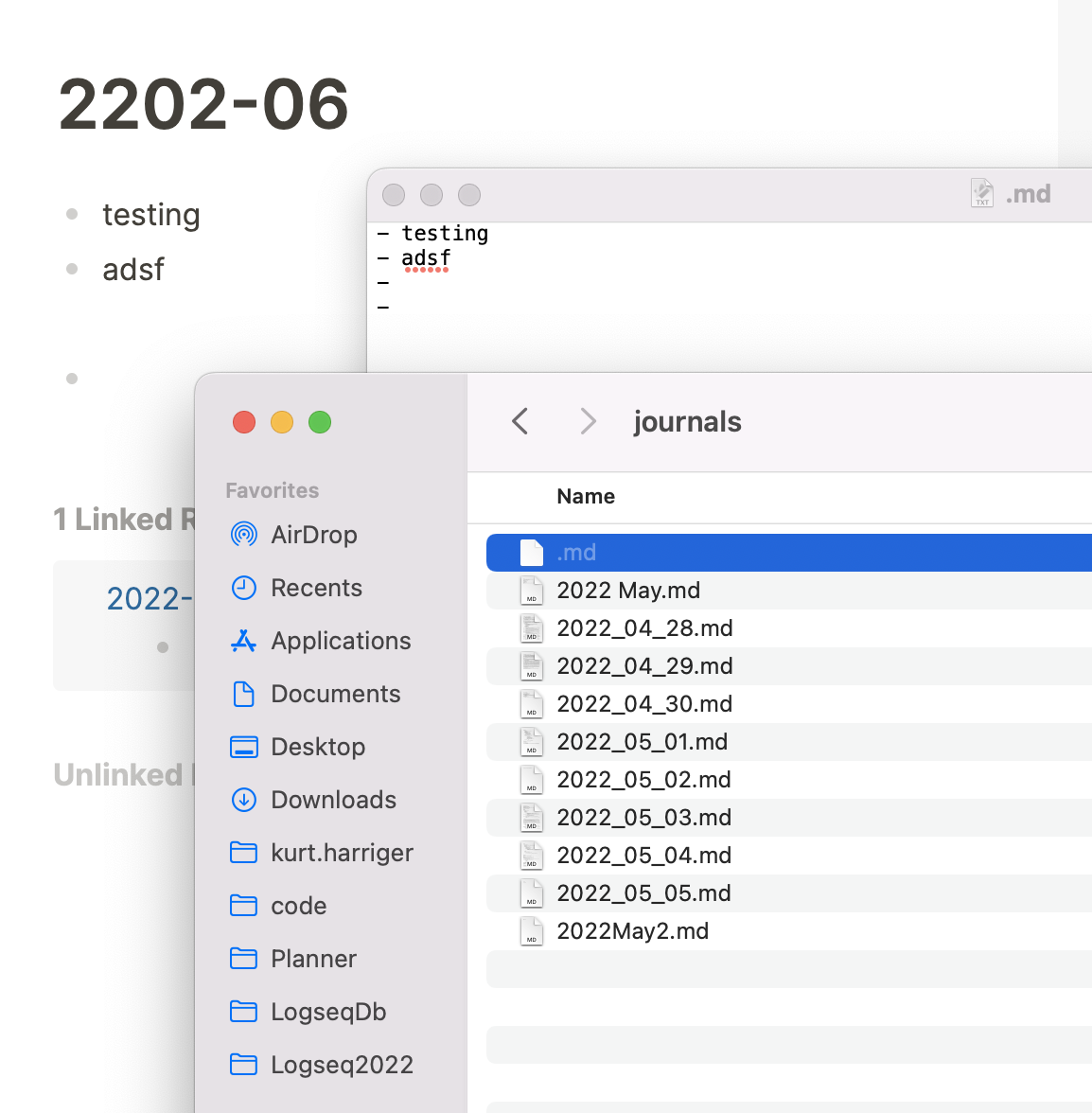Close the Finder window
This screenshot has width=1092, height=1113.
point(244,422)
